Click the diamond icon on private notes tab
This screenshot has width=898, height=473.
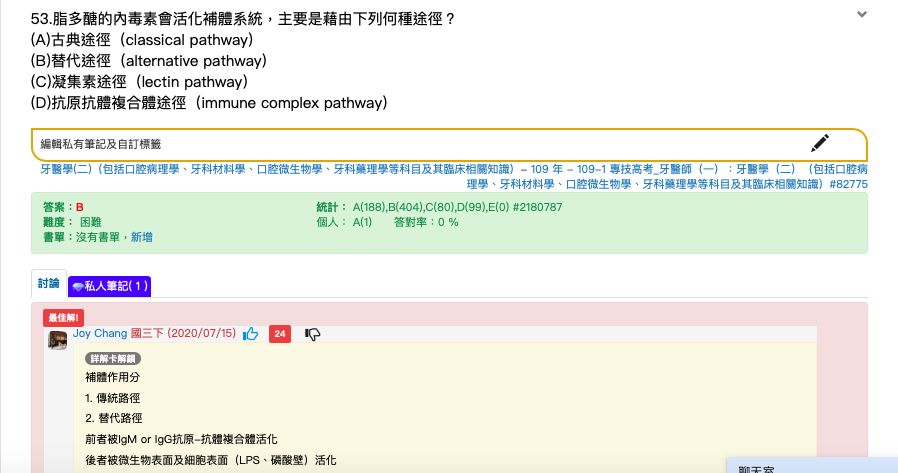(78, 286)
